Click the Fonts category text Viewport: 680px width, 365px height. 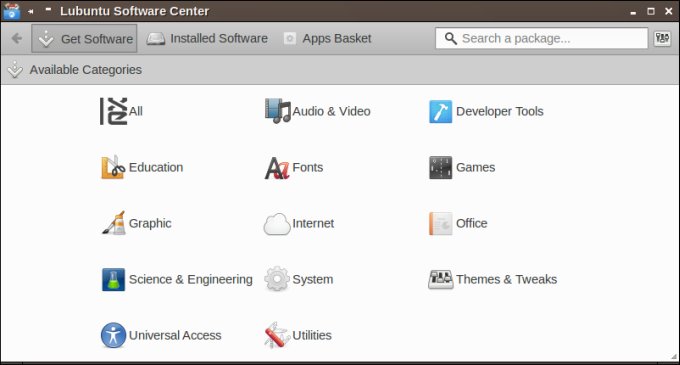[x=307, y=167]
